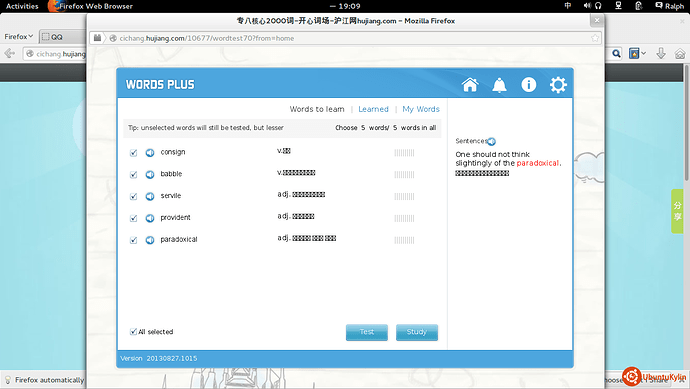Play pronunciation of babble
This screenshot has height=389, width=690.
150,175
